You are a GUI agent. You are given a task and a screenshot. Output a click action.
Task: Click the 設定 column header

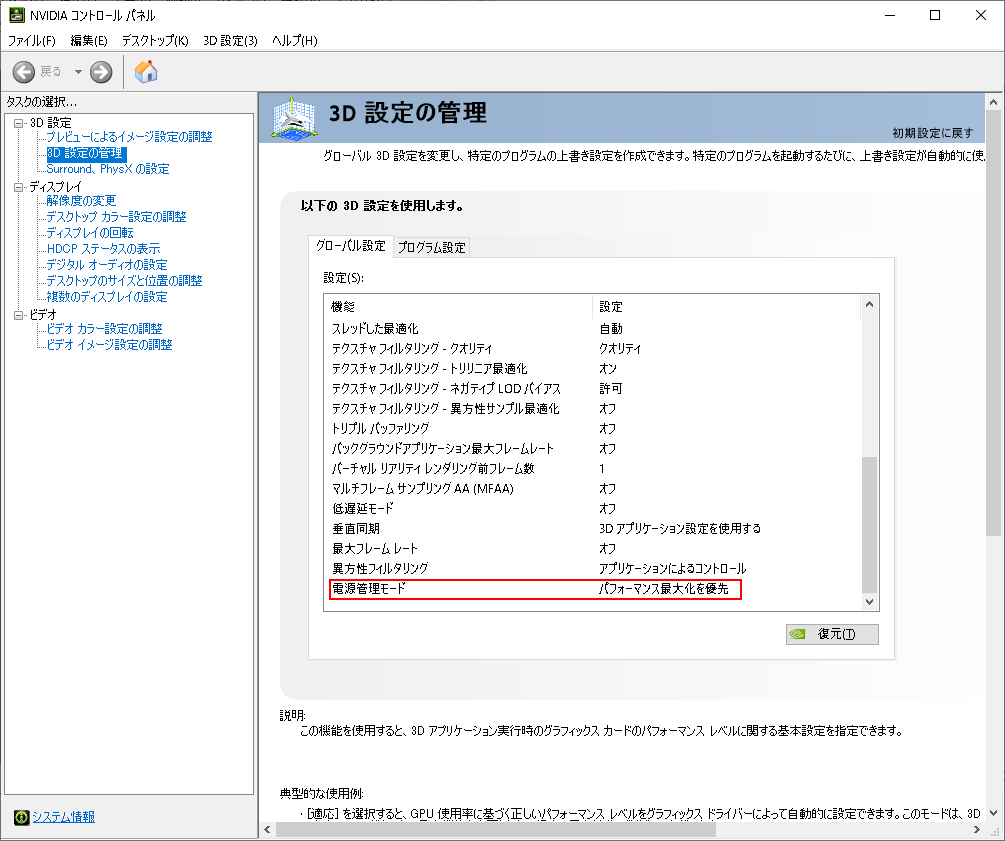[x=727, y=307]
